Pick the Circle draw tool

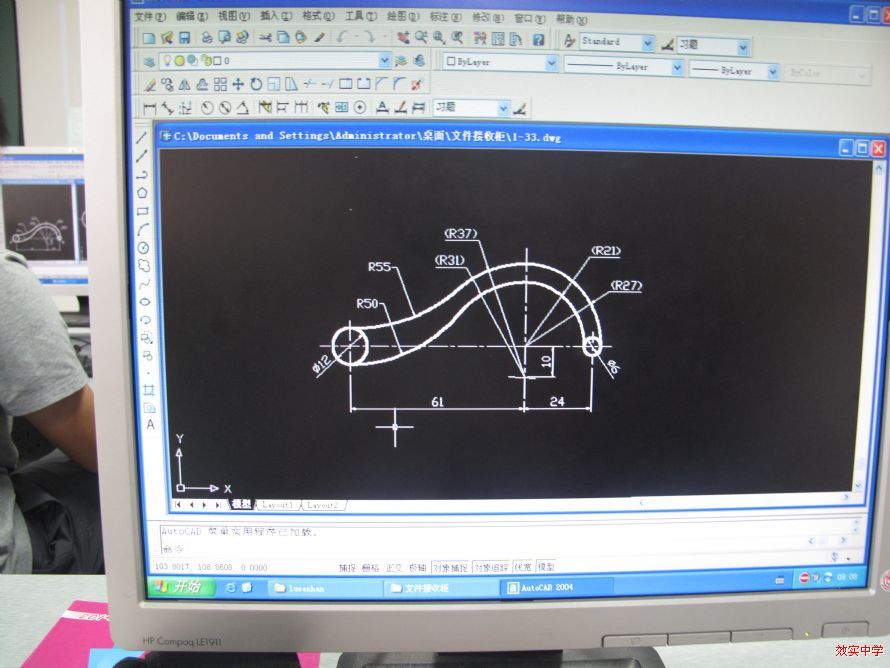pos(143,247)
